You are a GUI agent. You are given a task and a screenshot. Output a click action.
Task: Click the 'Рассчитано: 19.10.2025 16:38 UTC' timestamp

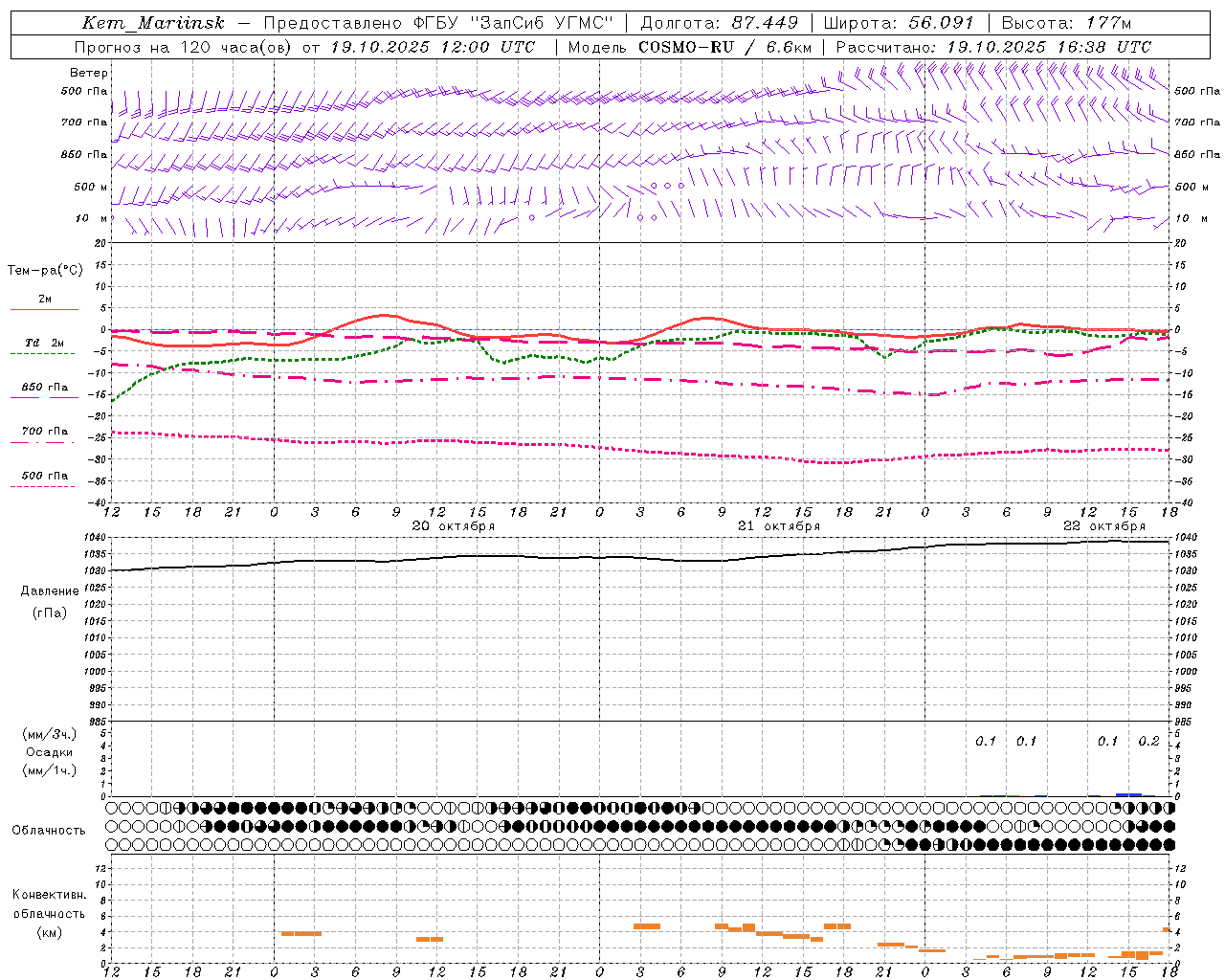[993, 47]
